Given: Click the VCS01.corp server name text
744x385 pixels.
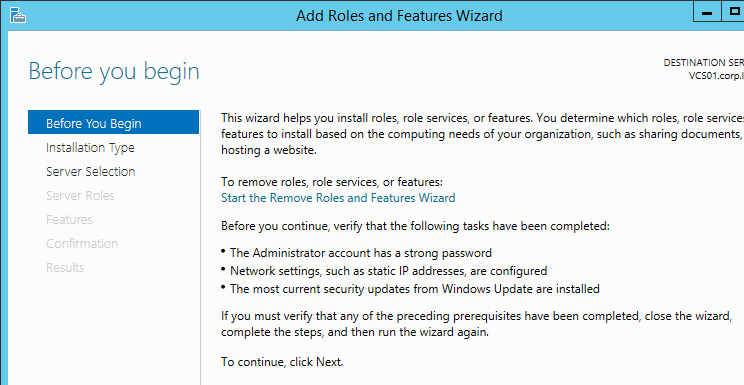Looking at the screenshot, I should click(x=716, y=75).
